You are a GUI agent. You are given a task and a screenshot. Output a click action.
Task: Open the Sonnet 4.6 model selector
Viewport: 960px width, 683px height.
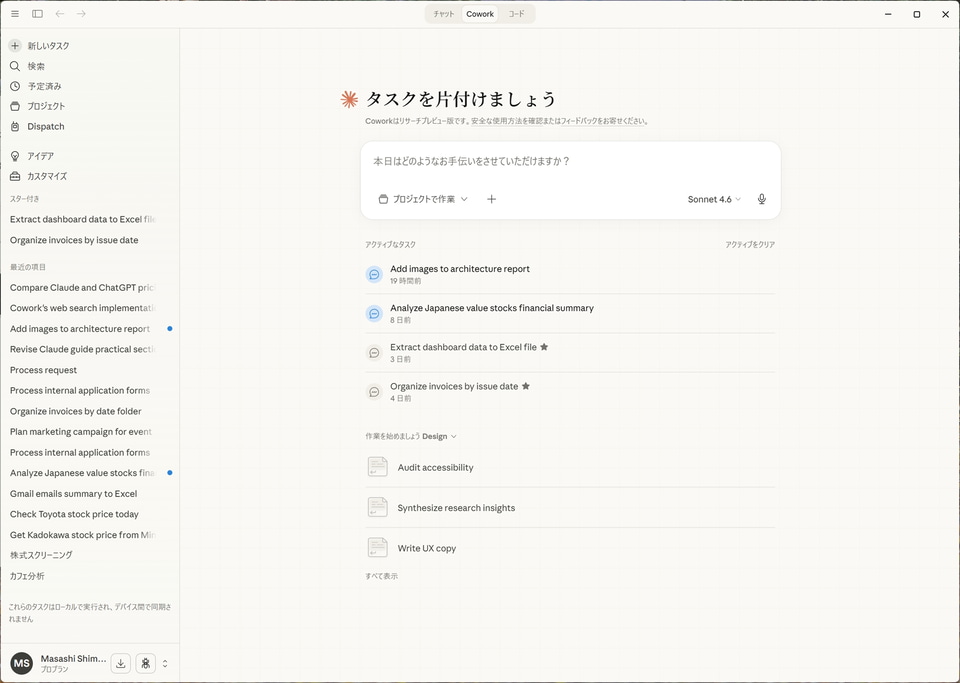(714, 199)
